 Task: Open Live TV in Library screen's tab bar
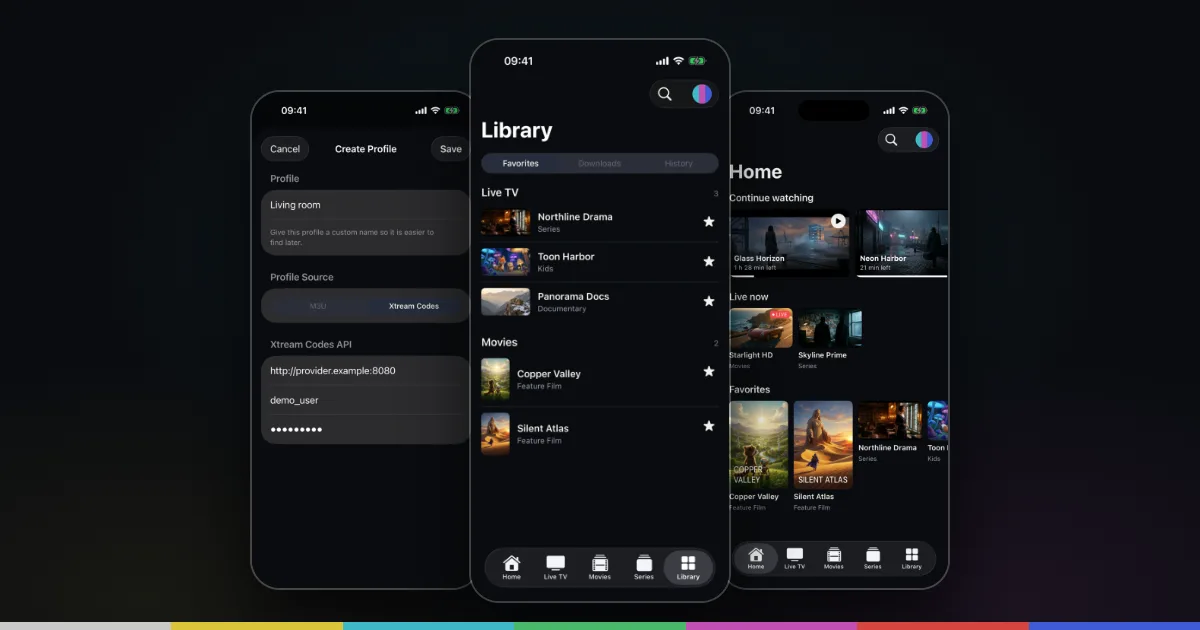pyautogui.click(x=555, y=567)
